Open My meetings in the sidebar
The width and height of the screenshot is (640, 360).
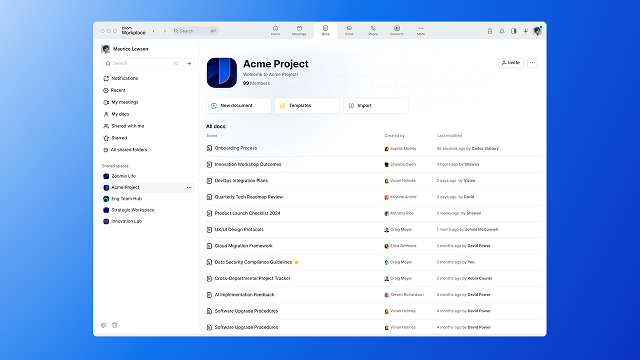(x=121, y=102)
